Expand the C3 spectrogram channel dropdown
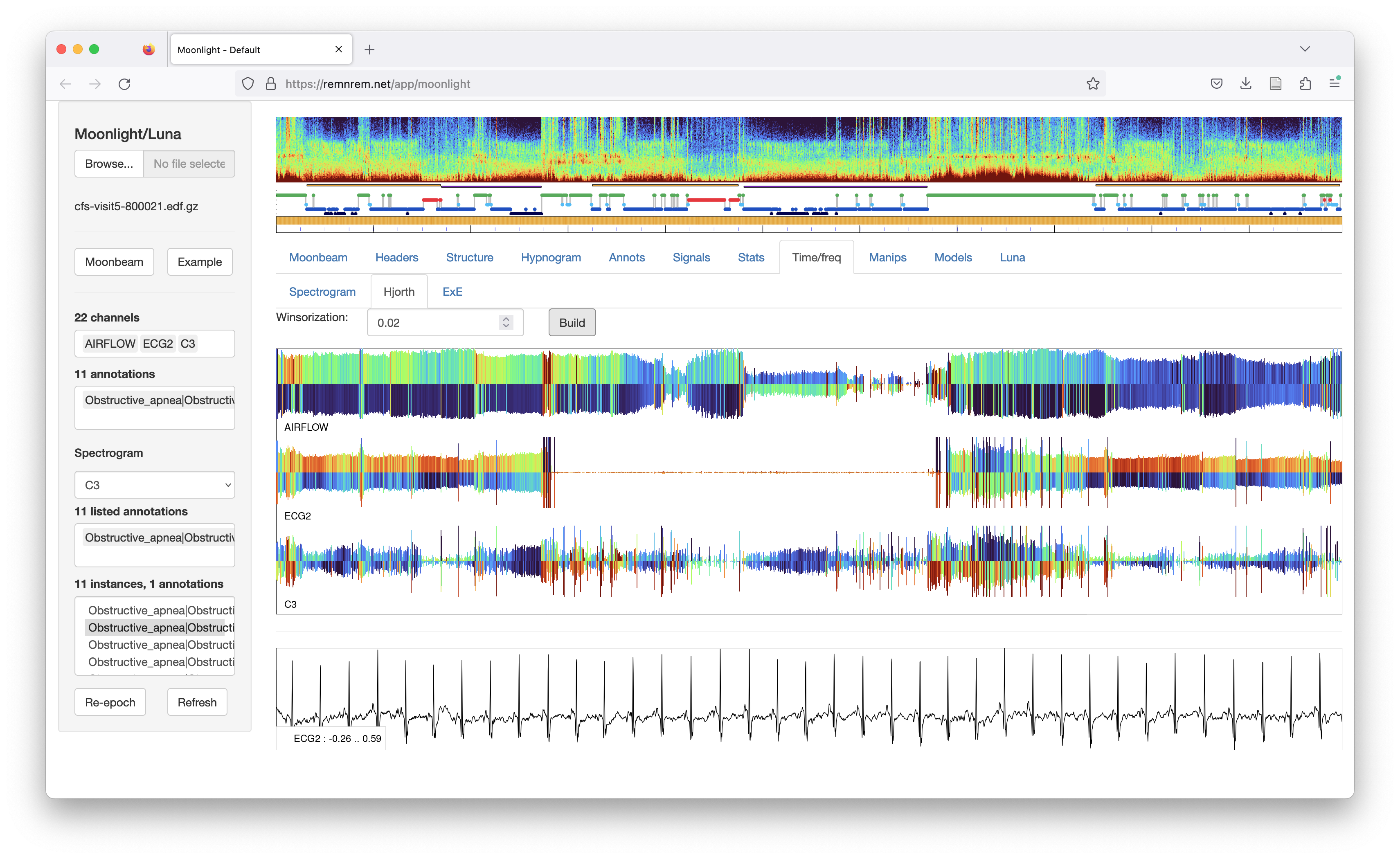The height and width of the screenshot is (859, 1400). pyautogui.click(x=155, y=485)
